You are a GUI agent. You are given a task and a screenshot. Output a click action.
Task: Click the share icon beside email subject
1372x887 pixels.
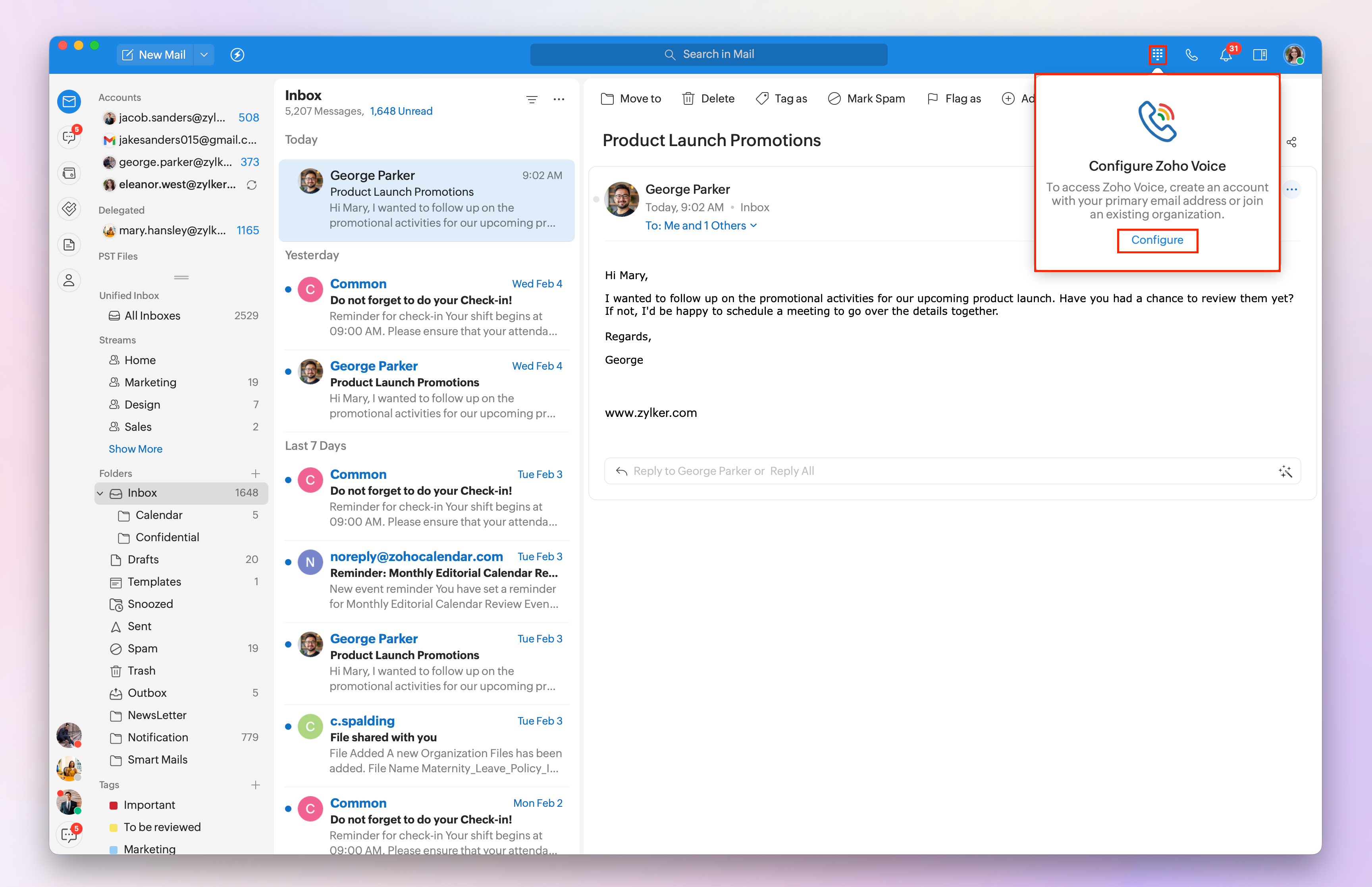coord(1291,142)
